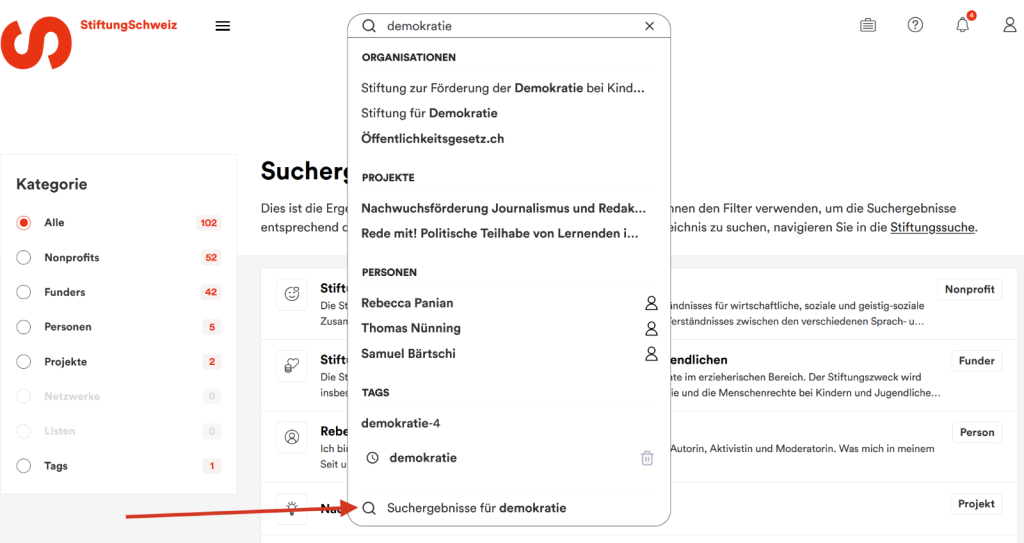The image size is (1024, 543).
Task: Click 'Suchergebnisse für demokratie' at dropdown bottom
Action: click(x=476, y=508)
